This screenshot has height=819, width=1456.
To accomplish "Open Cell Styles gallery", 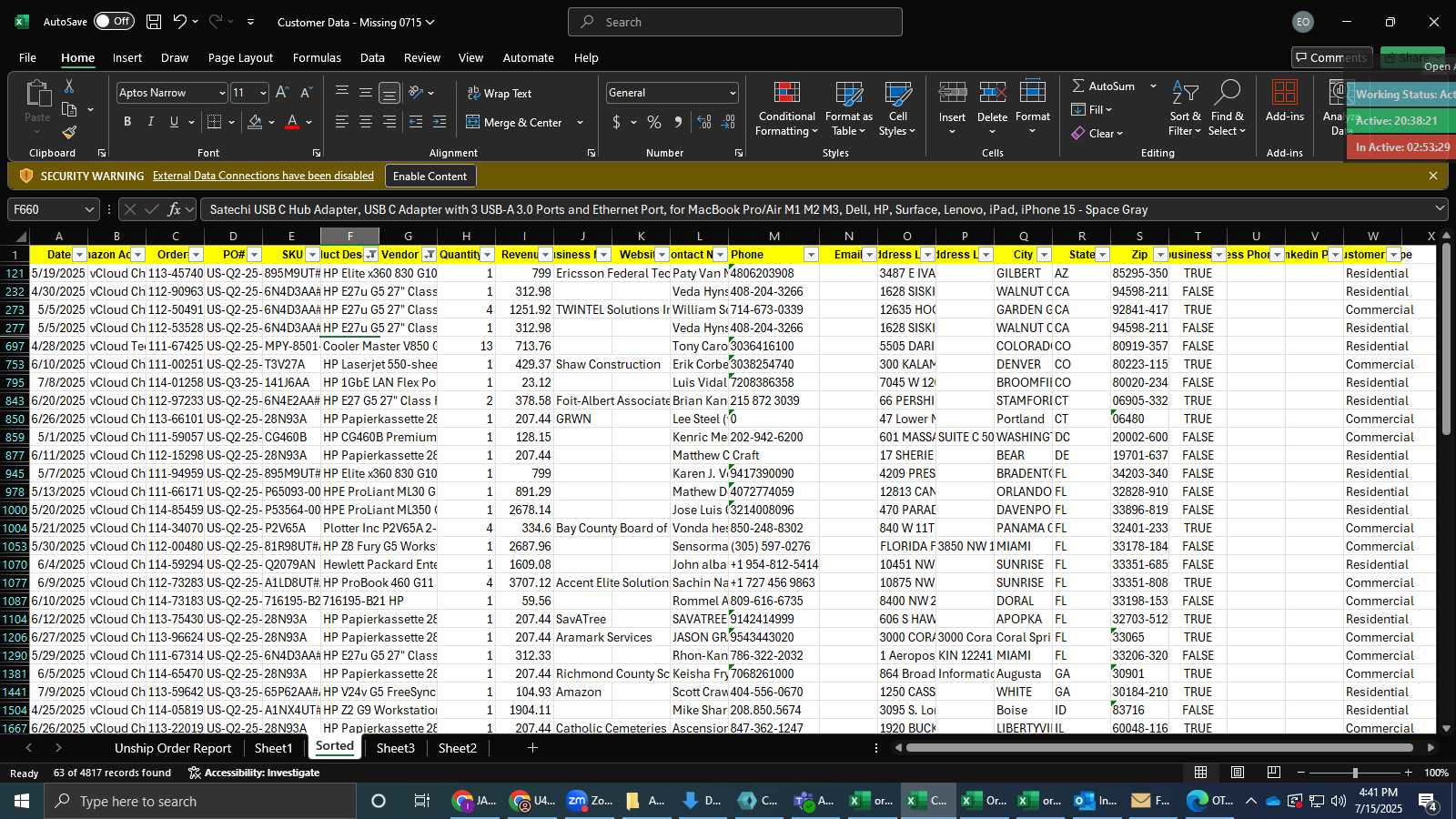I will (x=897, y=109).
